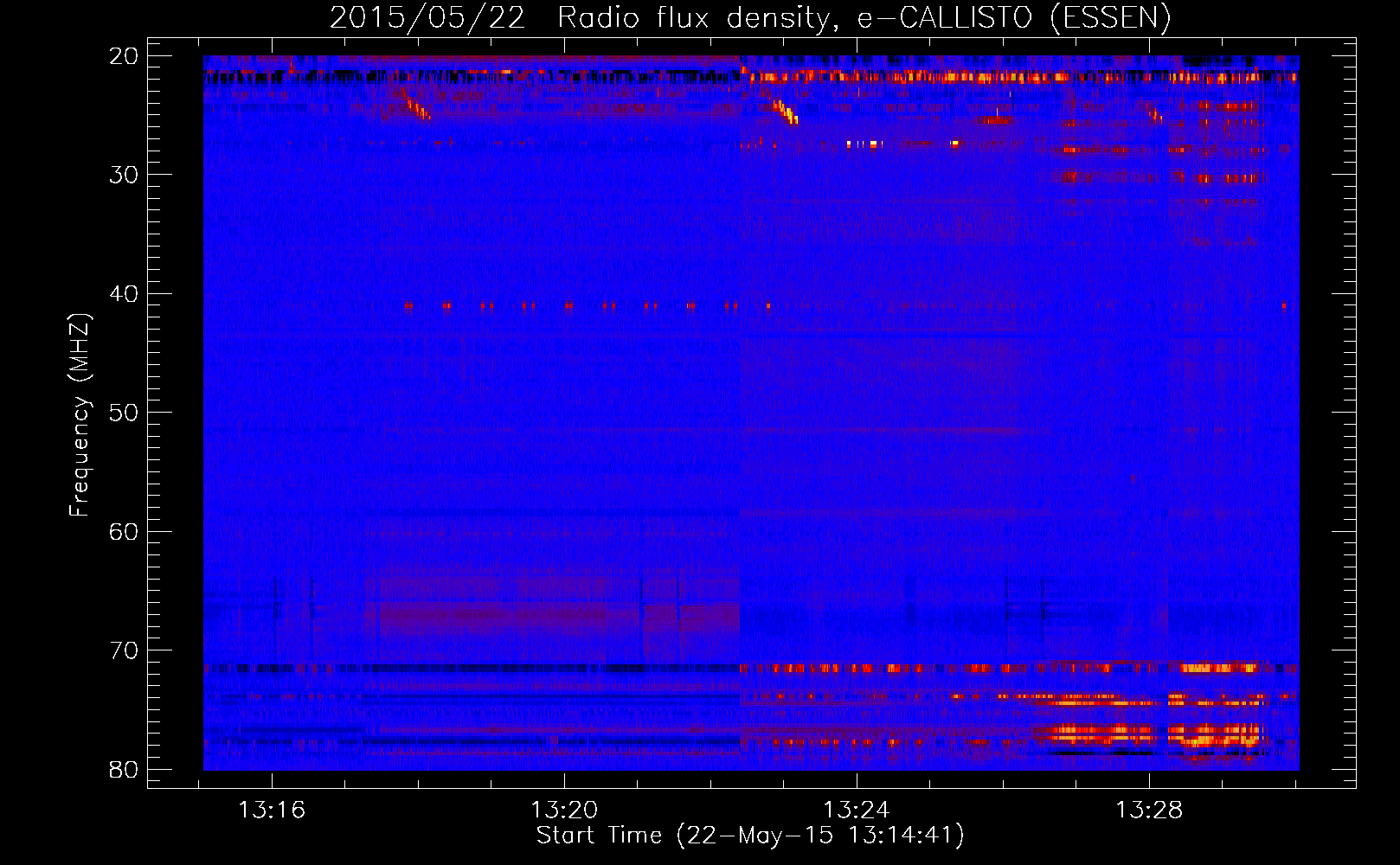Click the '30' frequency tick label
Screen dimensions: 1400x865
pos(125,175)
